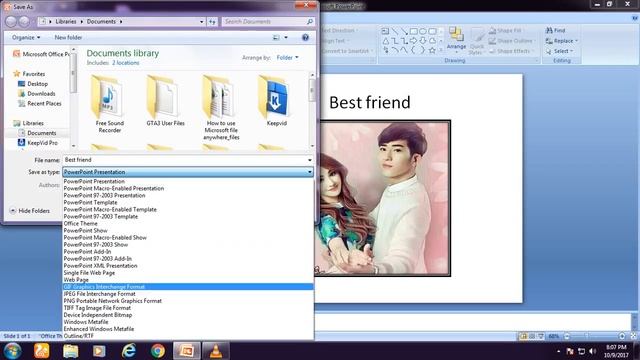Open the GTA3 User Files folder
This screenshot has width=640, height=360.
(165, 101)
